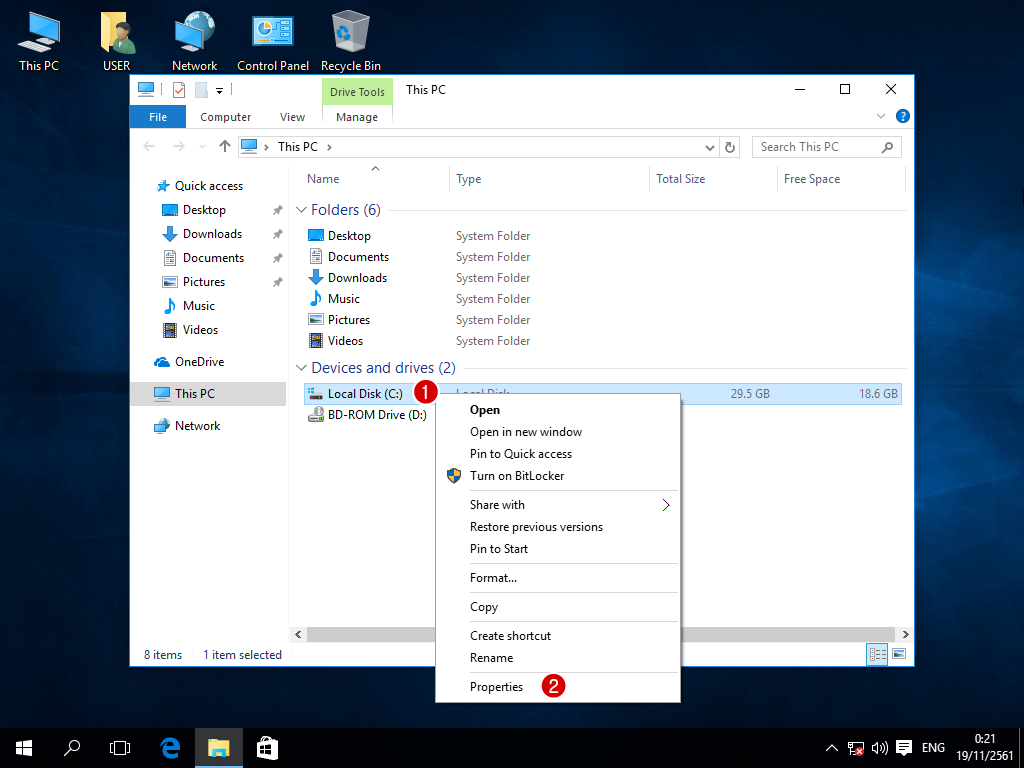Click the Search This PC field
This screenshot has height=768, width=1024.
tap(815, 147)
